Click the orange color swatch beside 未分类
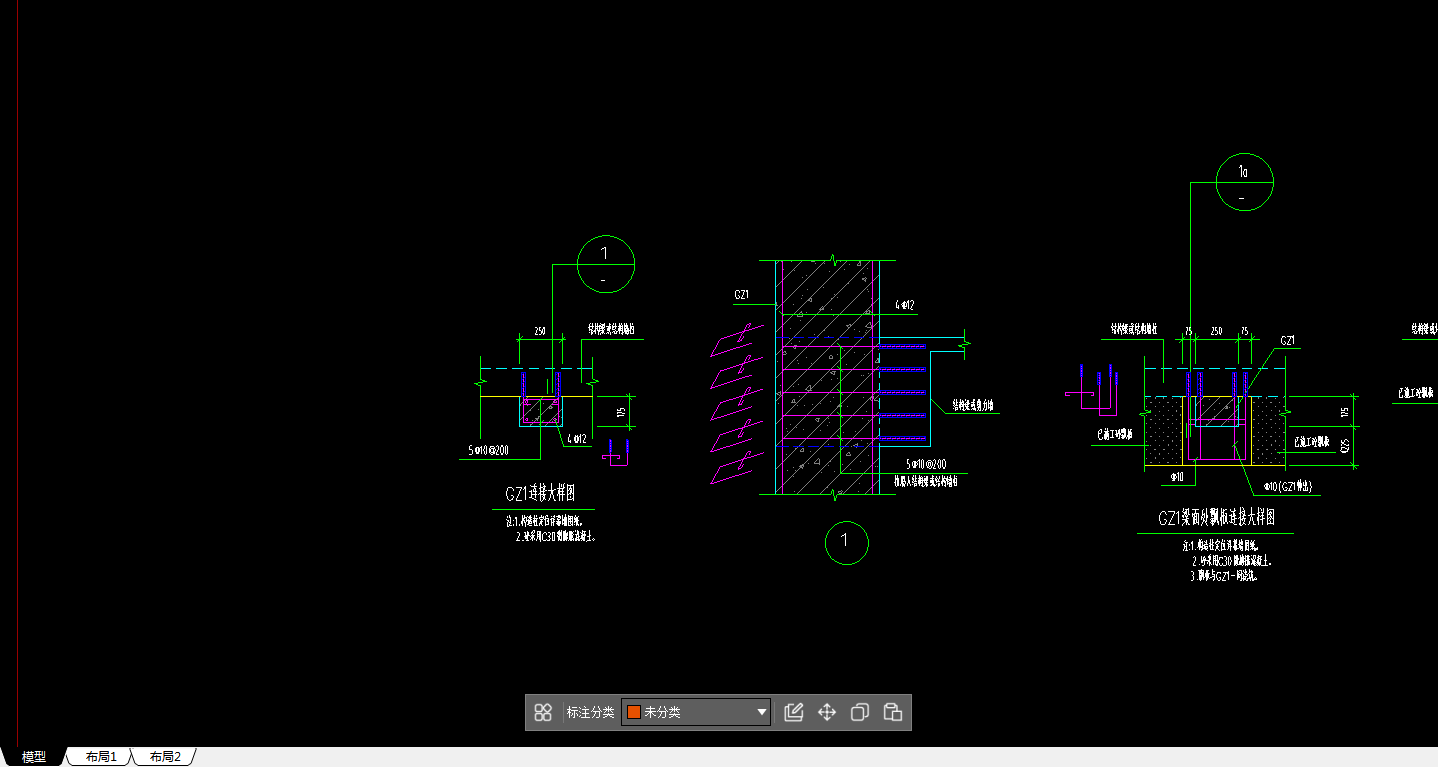 [633, 712]
